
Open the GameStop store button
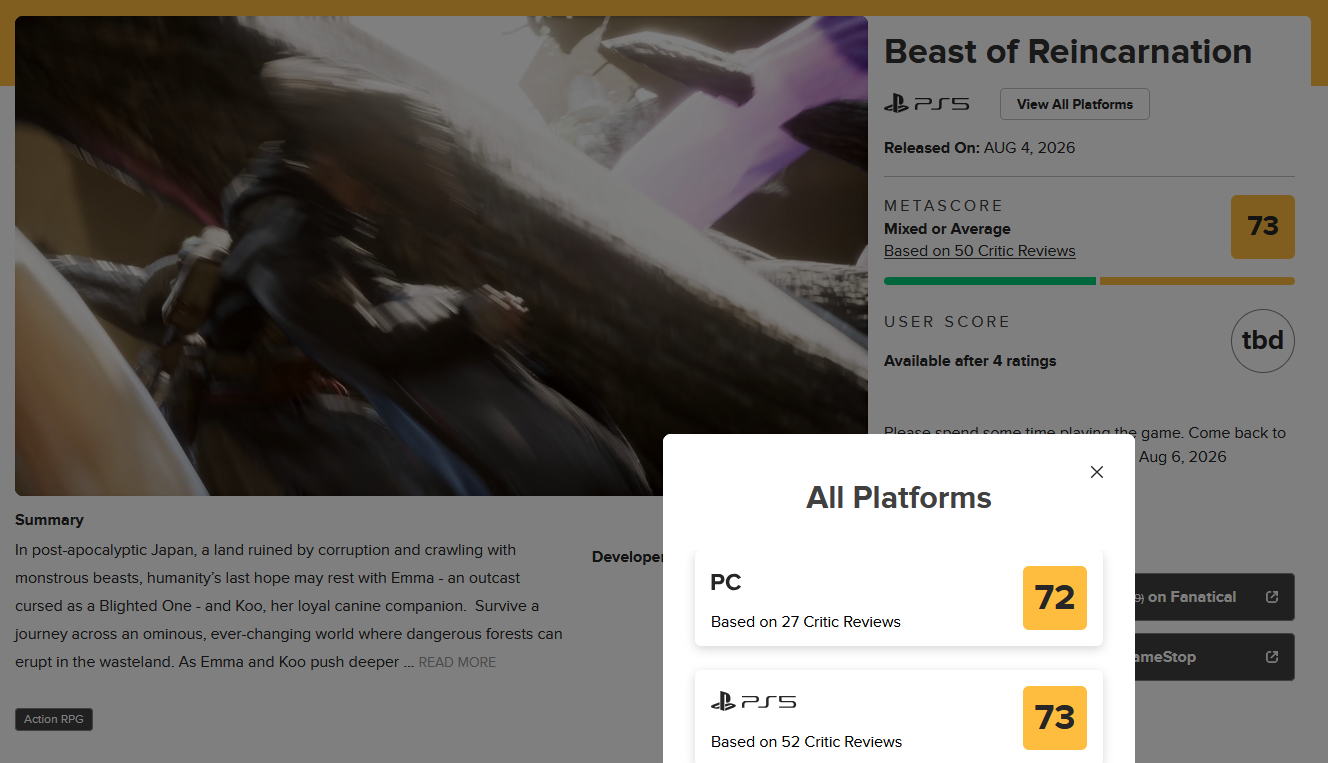tap(1214, 657)
